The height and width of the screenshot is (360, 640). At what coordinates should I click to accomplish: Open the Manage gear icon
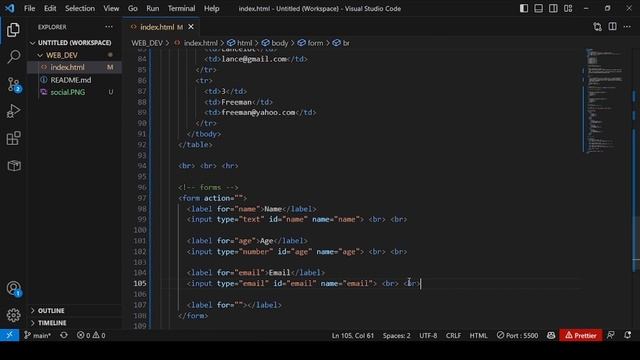(x=13, y=315)
